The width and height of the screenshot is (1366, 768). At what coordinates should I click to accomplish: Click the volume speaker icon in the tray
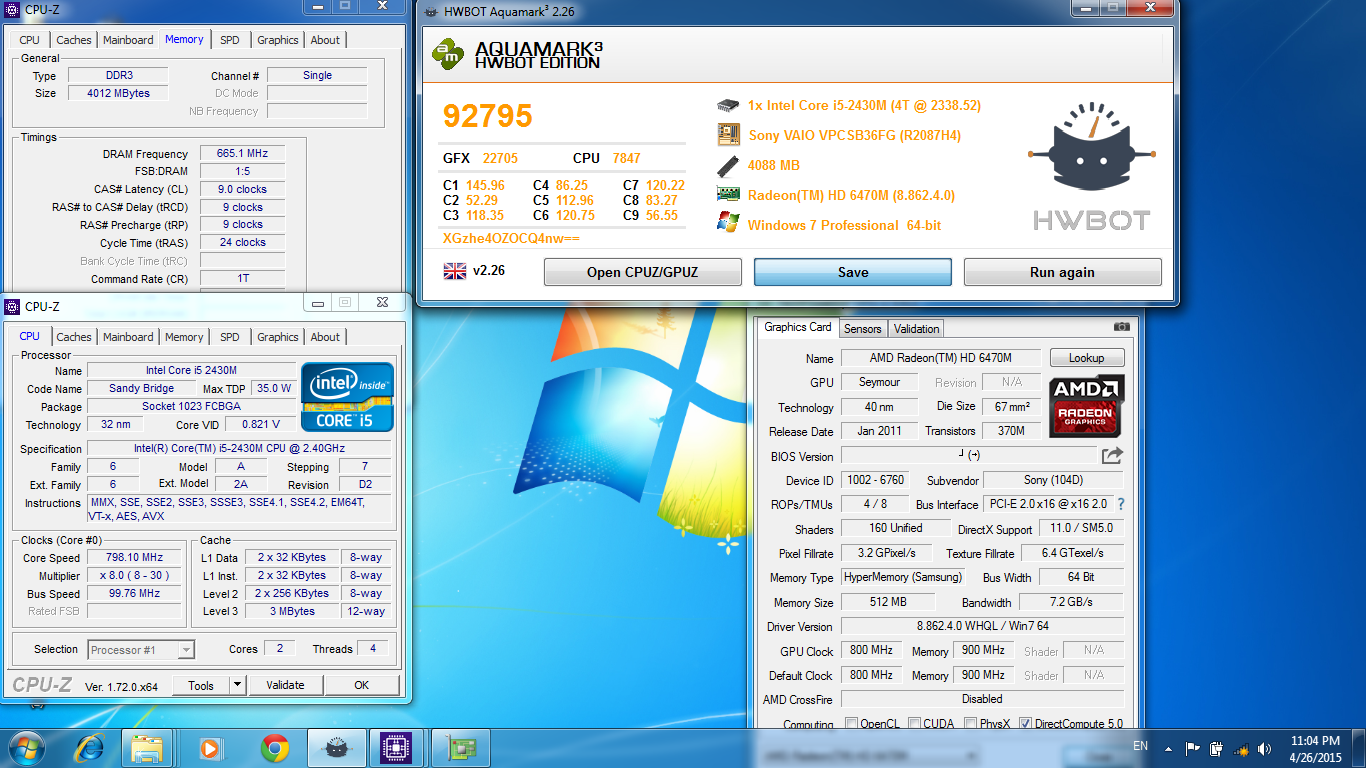[1264, 748]
